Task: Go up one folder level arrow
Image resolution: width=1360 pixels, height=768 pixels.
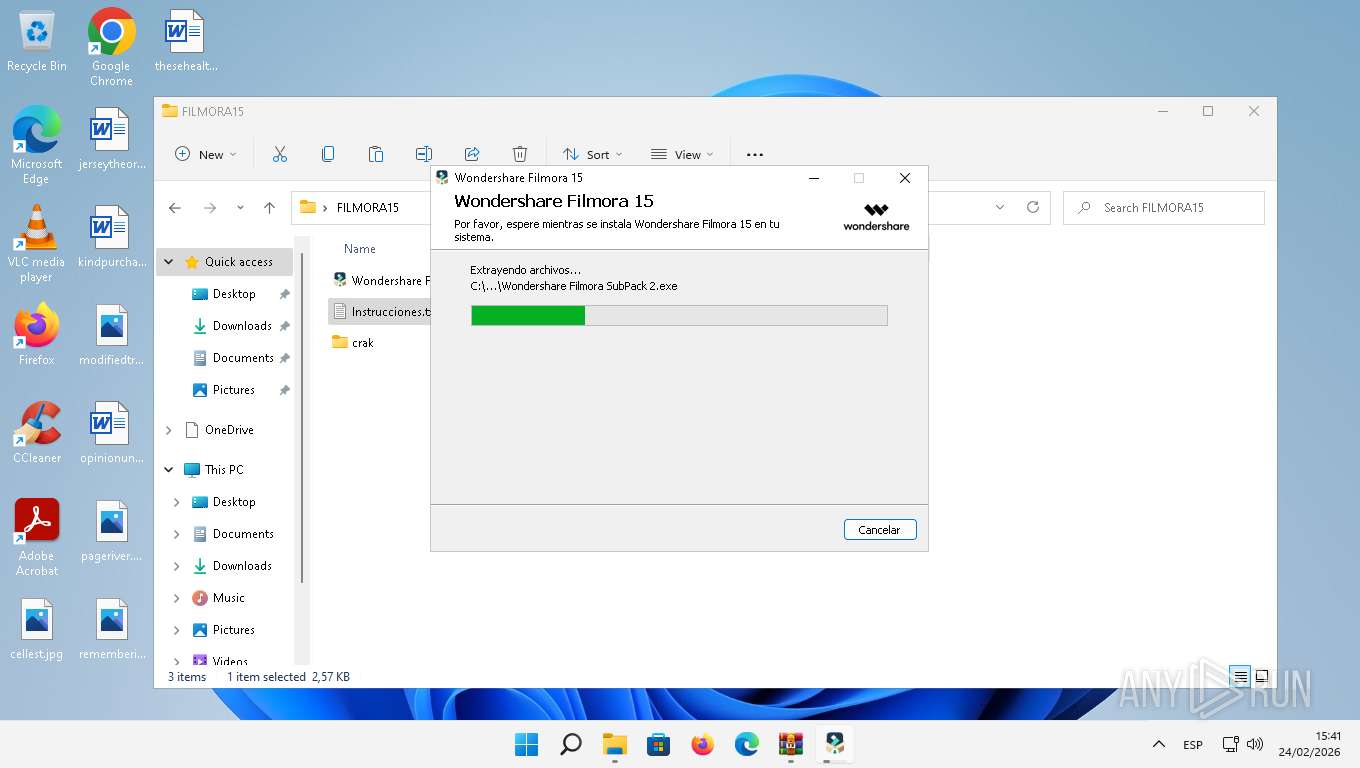Action: (x=269, y=208)
